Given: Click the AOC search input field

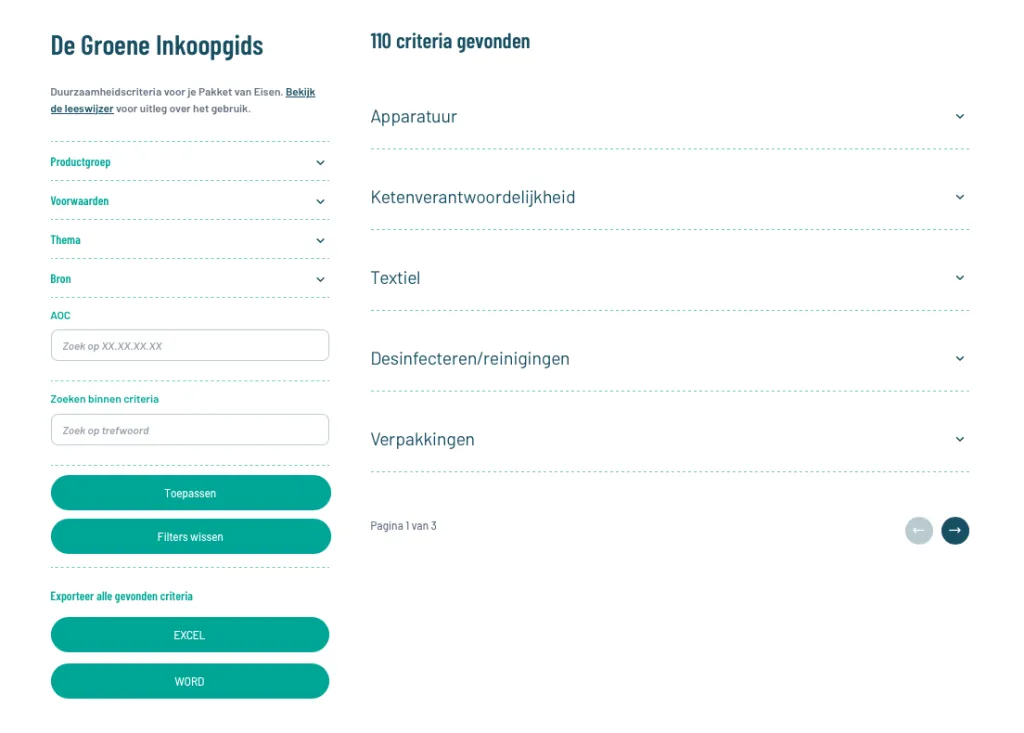Looking at the screenshot, I should click(190, 344).
